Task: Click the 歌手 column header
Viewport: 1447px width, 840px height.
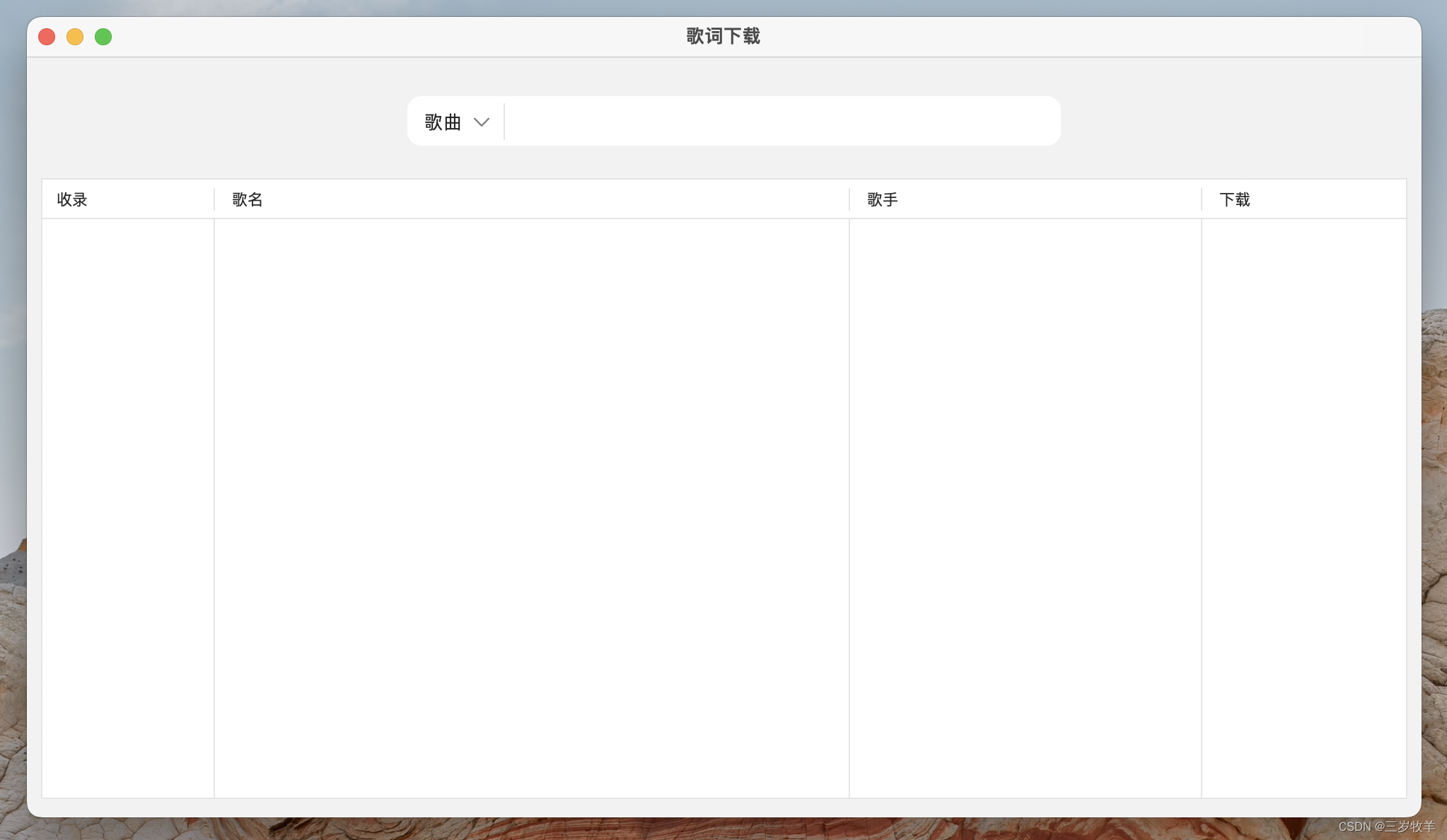Action: tap(883, 199)
